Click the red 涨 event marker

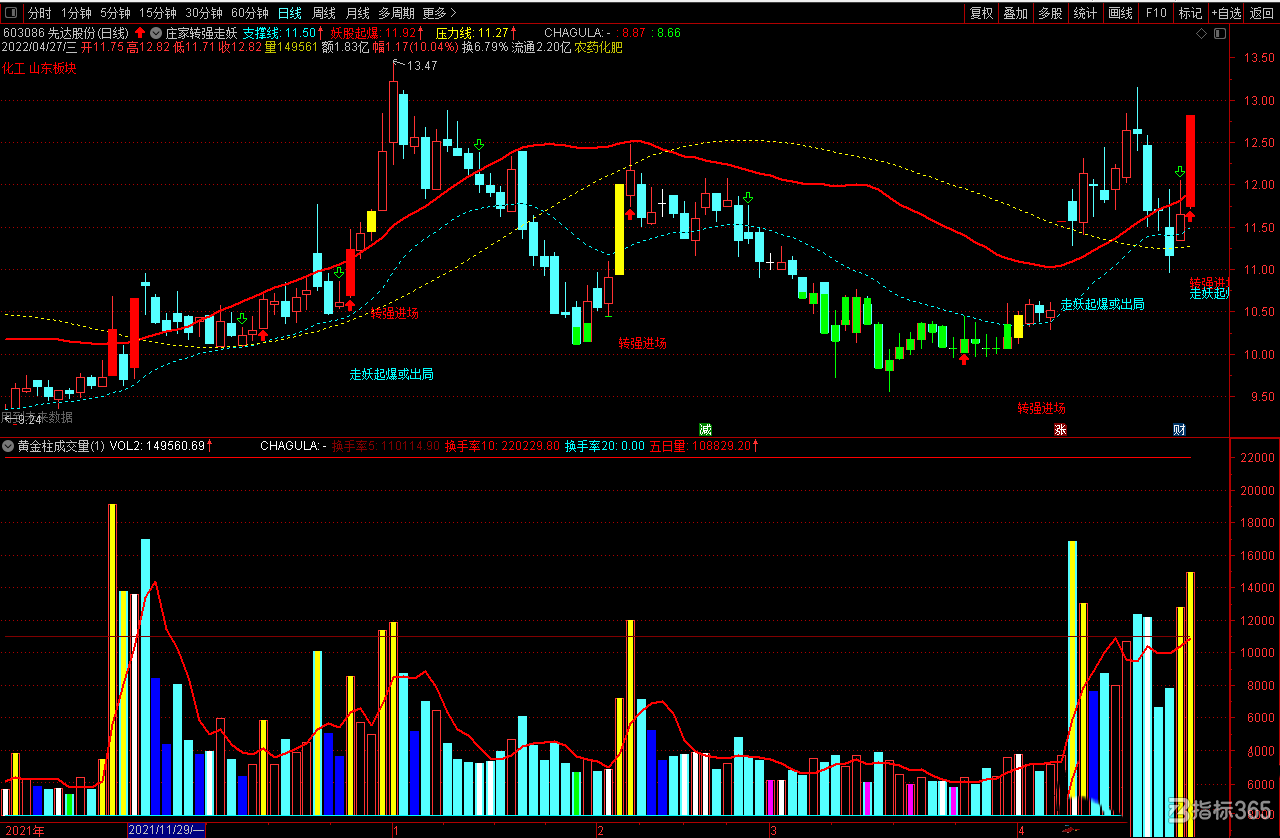[1060, 430]
